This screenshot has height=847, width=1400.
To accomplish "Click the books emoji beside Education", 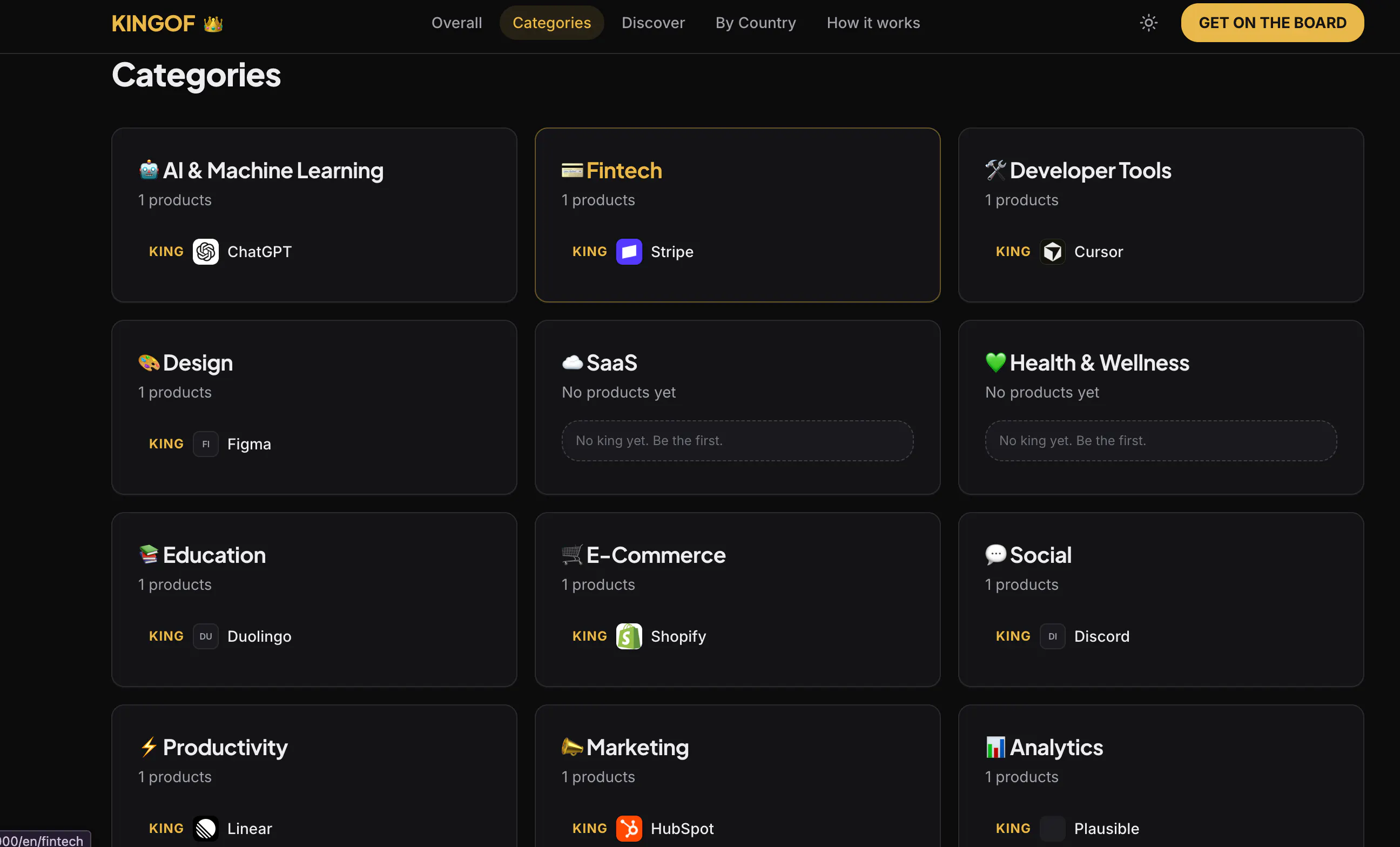I will coord(149,554).
